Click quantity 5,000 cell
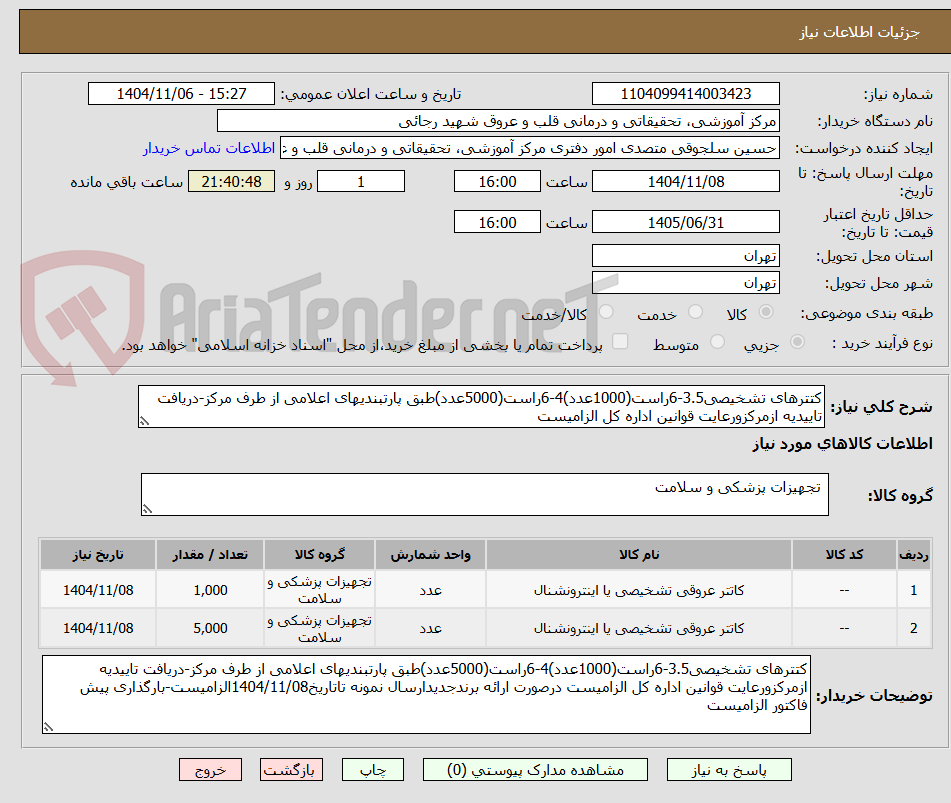Viewport: 951px width, 803px height. pos(210,628)
